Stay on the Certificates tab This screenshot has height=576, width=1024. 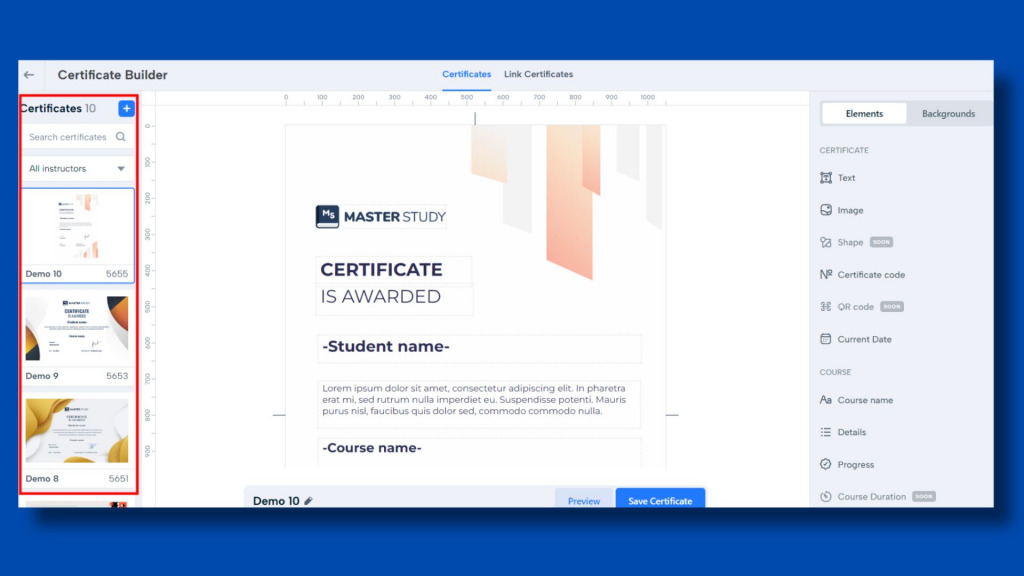point(466,73)
